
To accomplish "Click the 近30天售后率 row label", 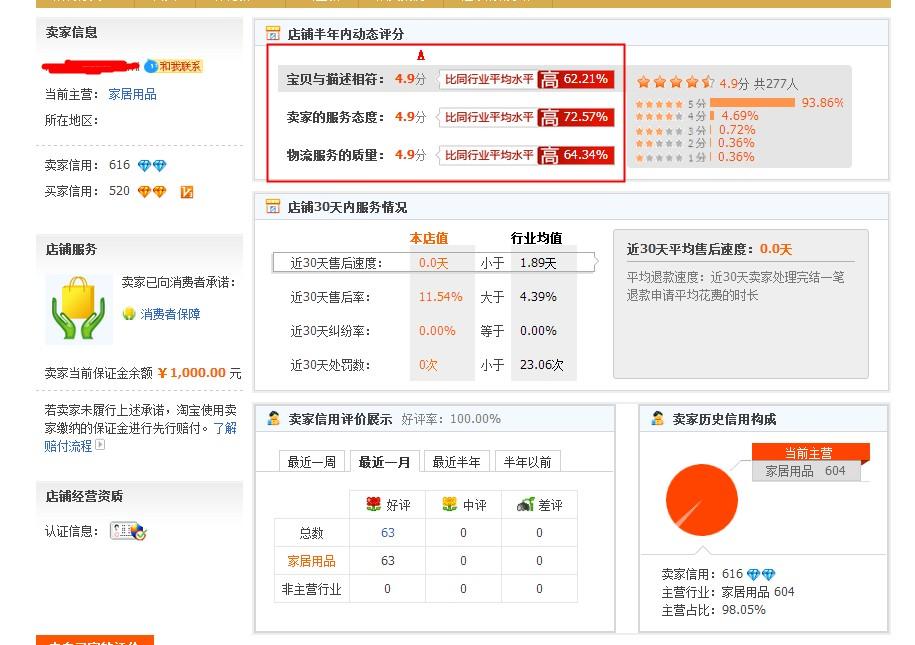I will click(331, 297).
